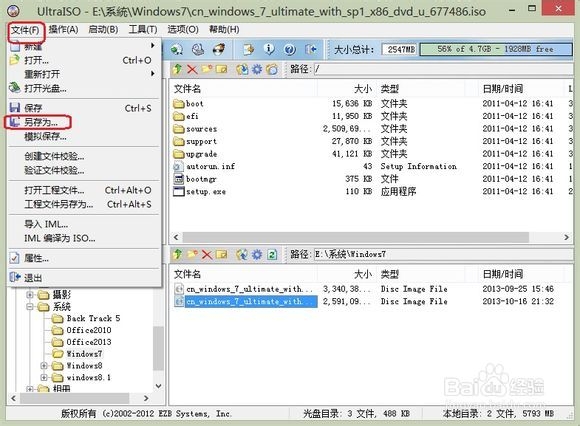This screenshot has height=426, width=580.
Task: Choose 退出 from the File menu
Action: click(x=84, y=278)
